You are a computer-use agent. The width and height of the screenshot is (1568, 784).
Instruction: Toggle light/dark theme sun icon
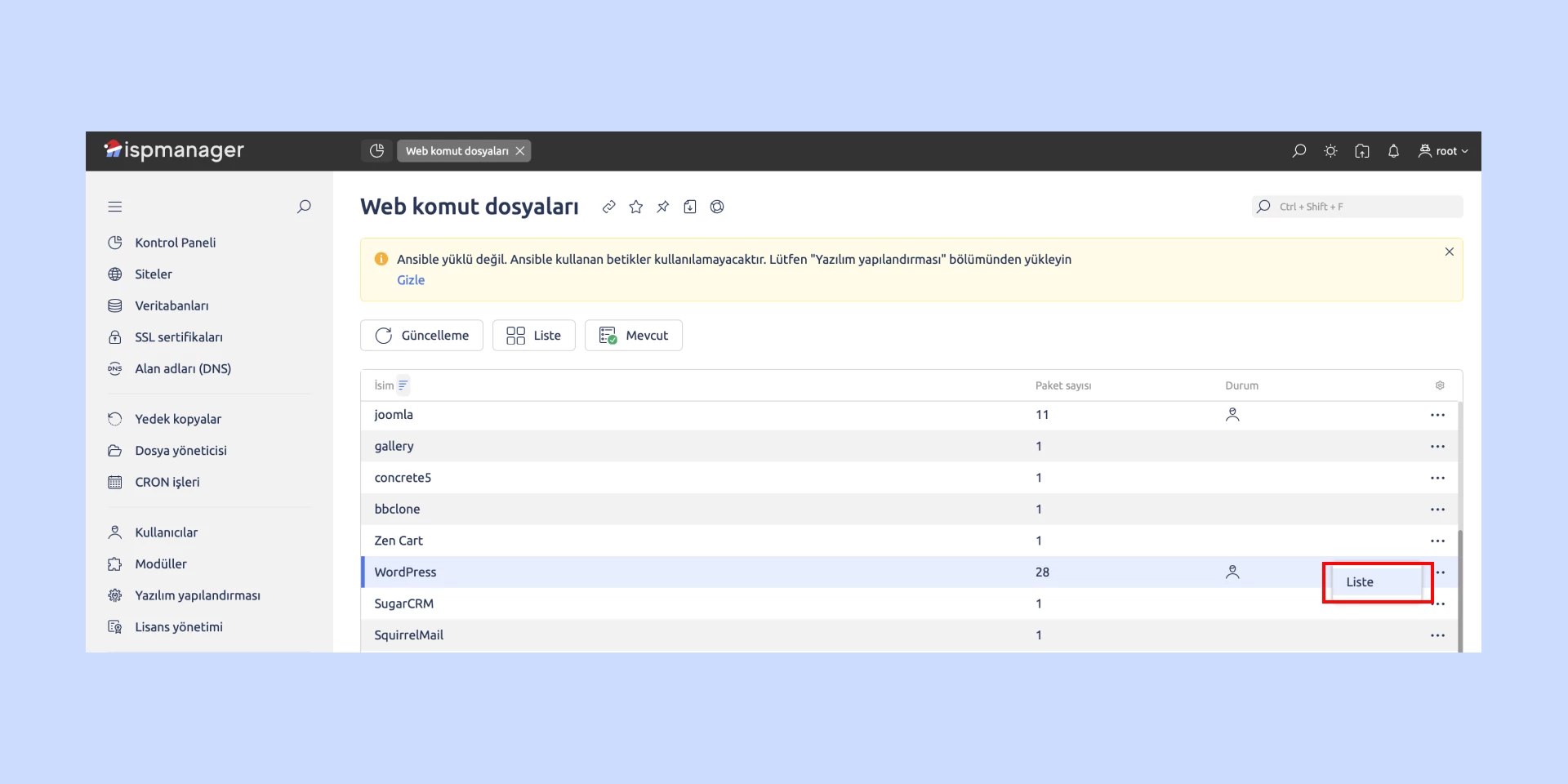[x=1330, y=151]
